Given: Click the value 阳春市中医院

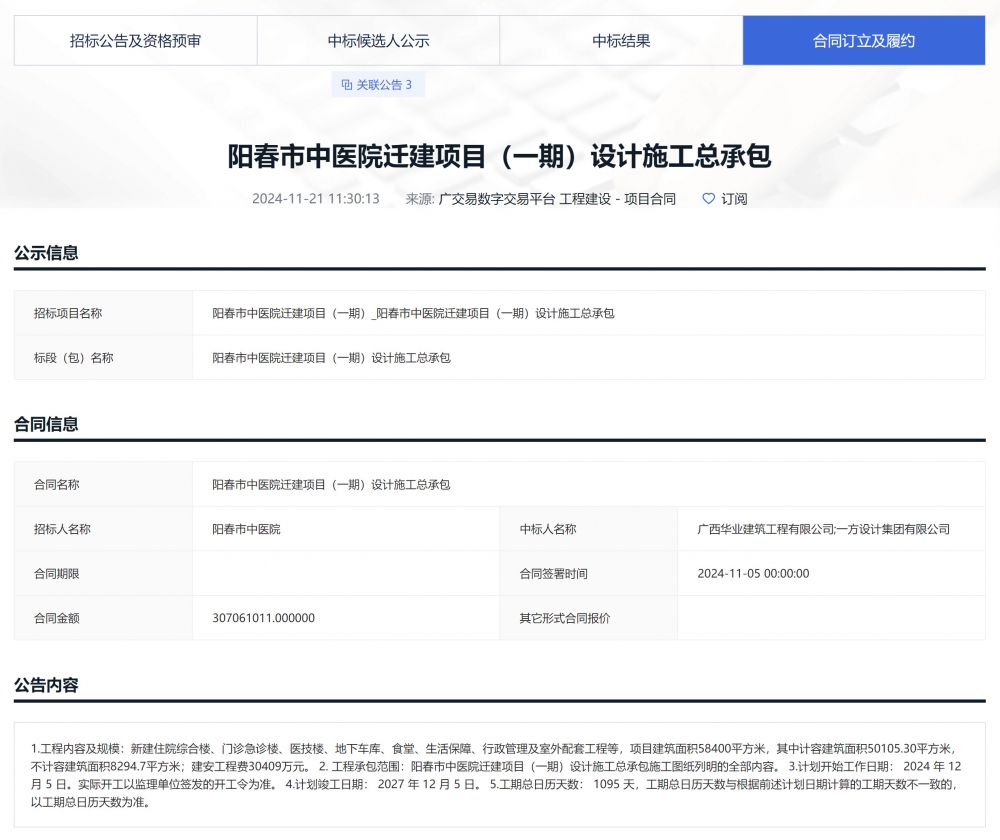Looking at the screenshot, I should 246,529.
